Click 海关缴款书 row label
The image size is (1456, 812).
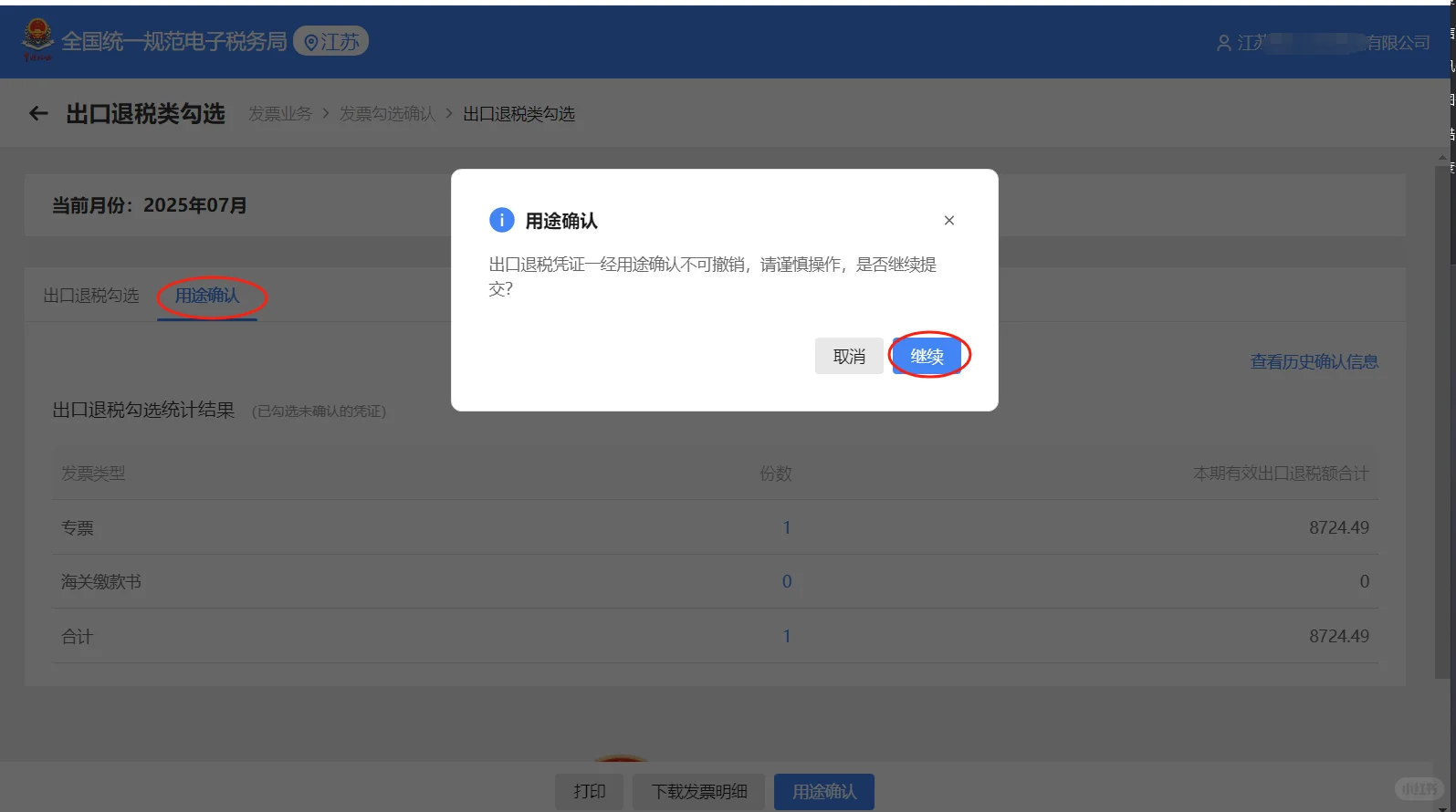point(101,581)
